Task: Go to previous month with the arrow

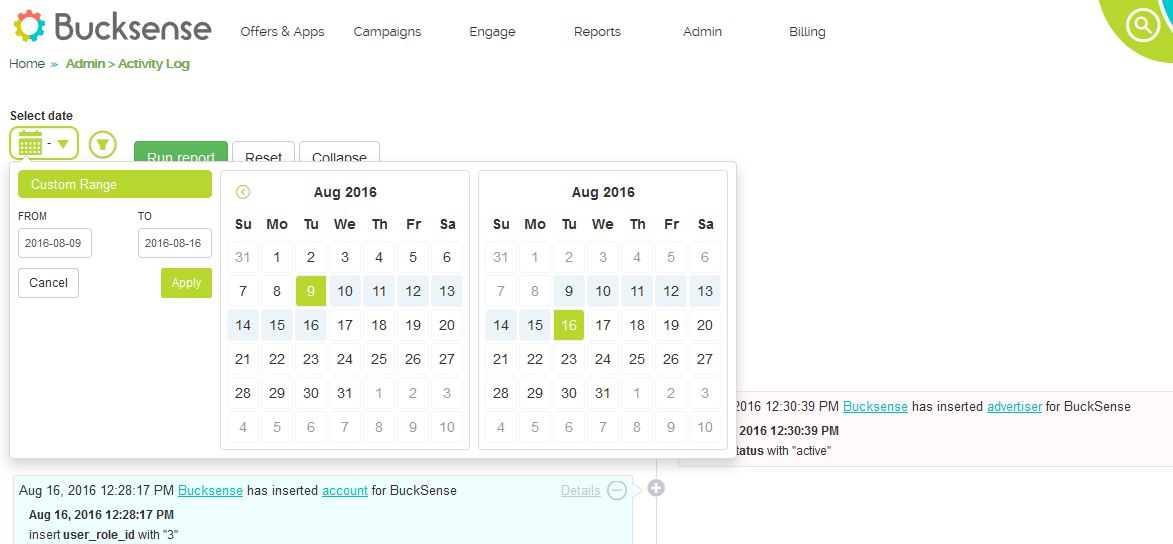Action: pos(242,192)
